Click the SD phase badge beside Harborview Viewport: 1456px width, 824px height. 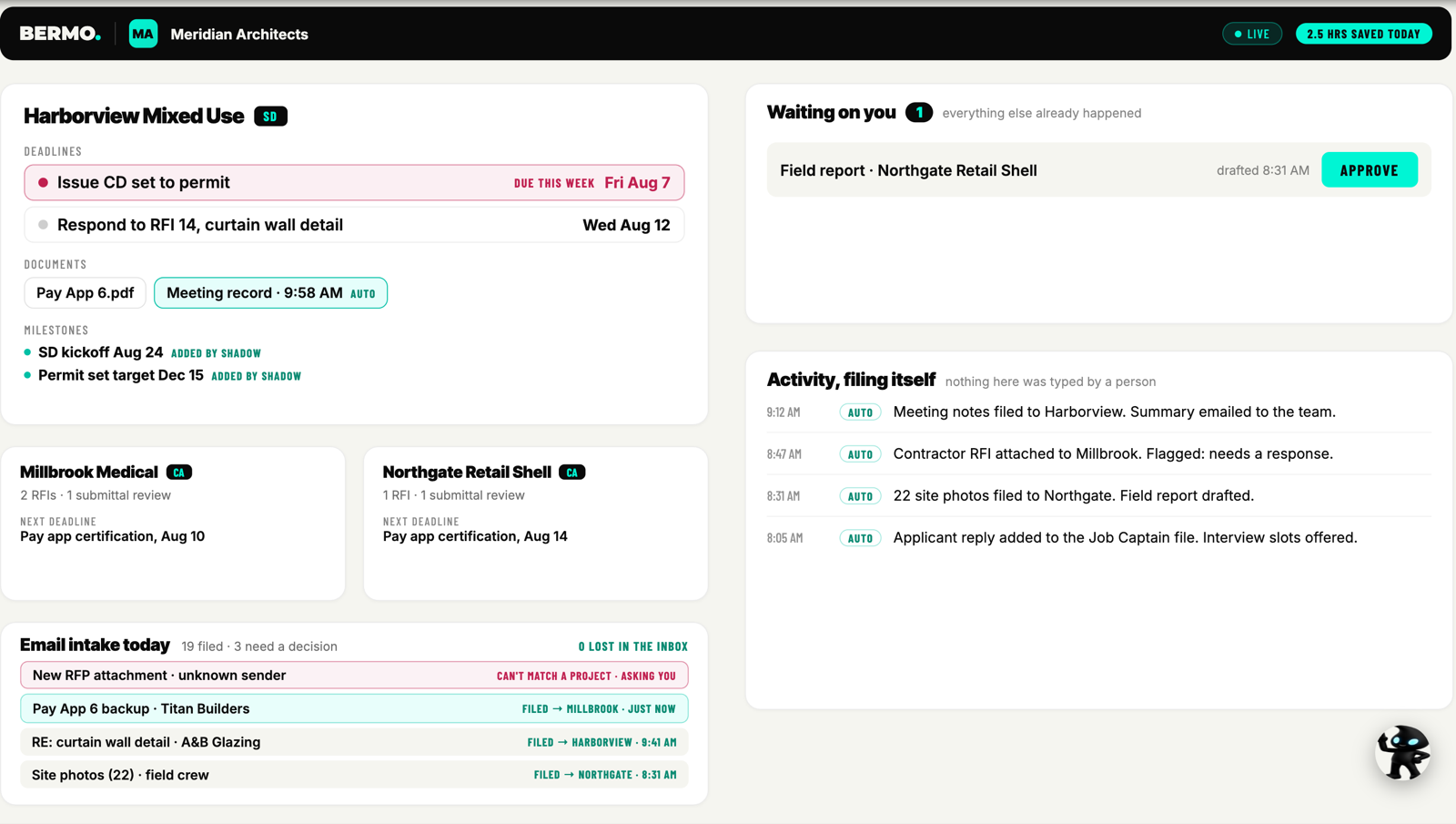270,117
